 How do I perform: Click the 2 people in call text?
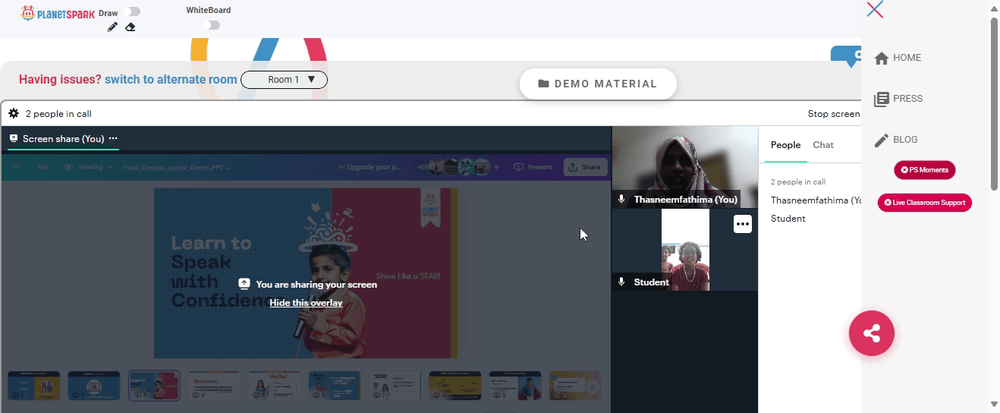59,113
